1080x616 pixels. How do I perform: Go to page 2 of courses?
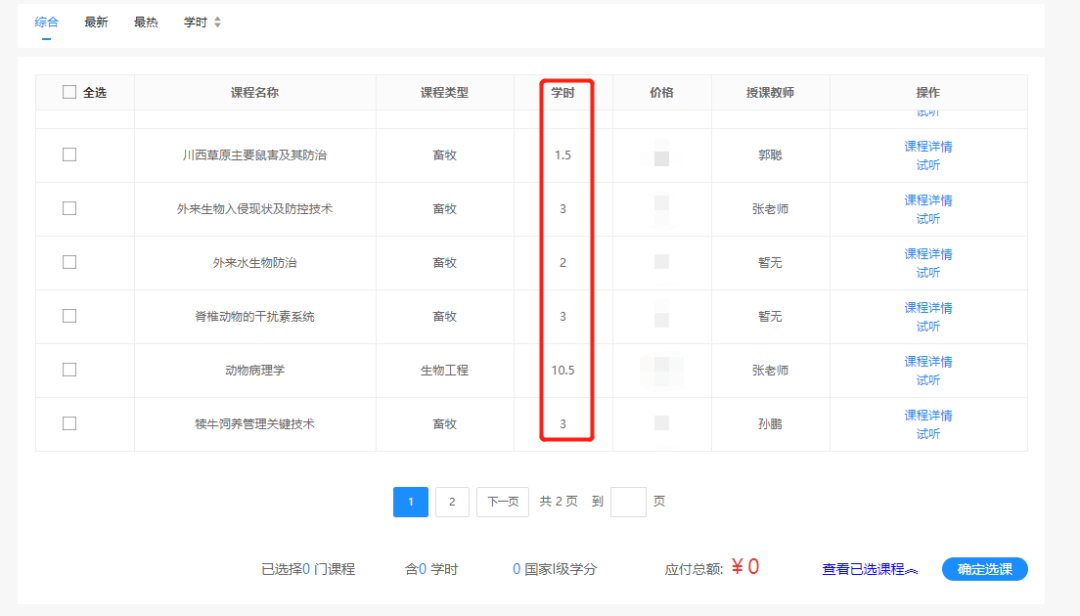point(451,501)
